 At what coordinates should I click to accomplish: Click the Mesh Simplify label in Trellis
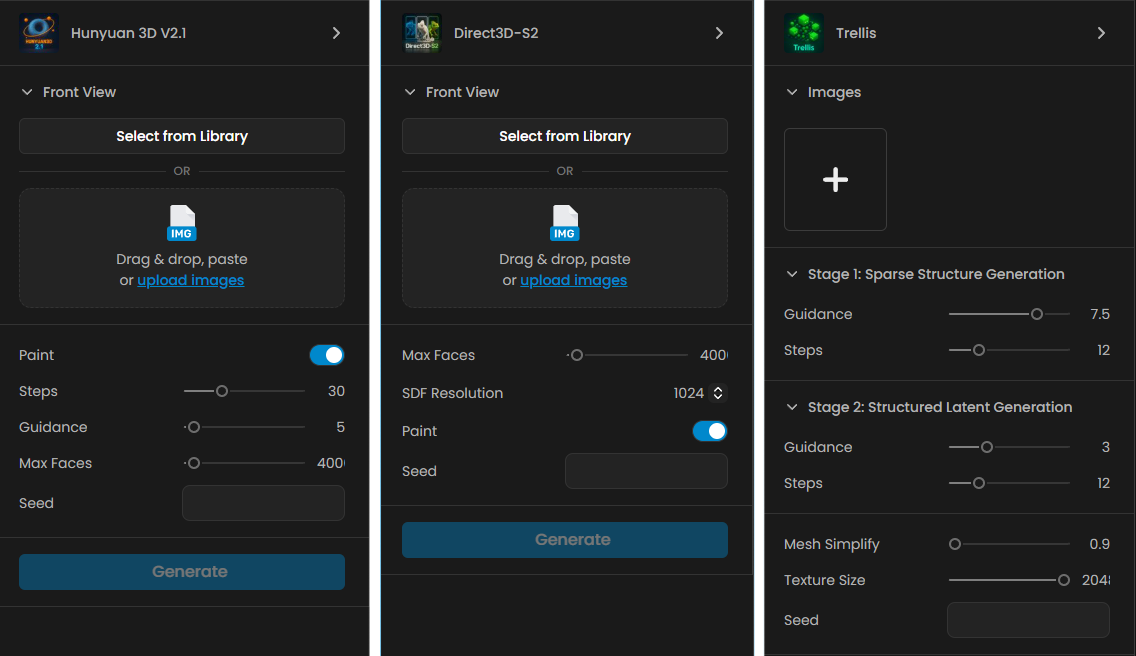[x=832, y=544]
